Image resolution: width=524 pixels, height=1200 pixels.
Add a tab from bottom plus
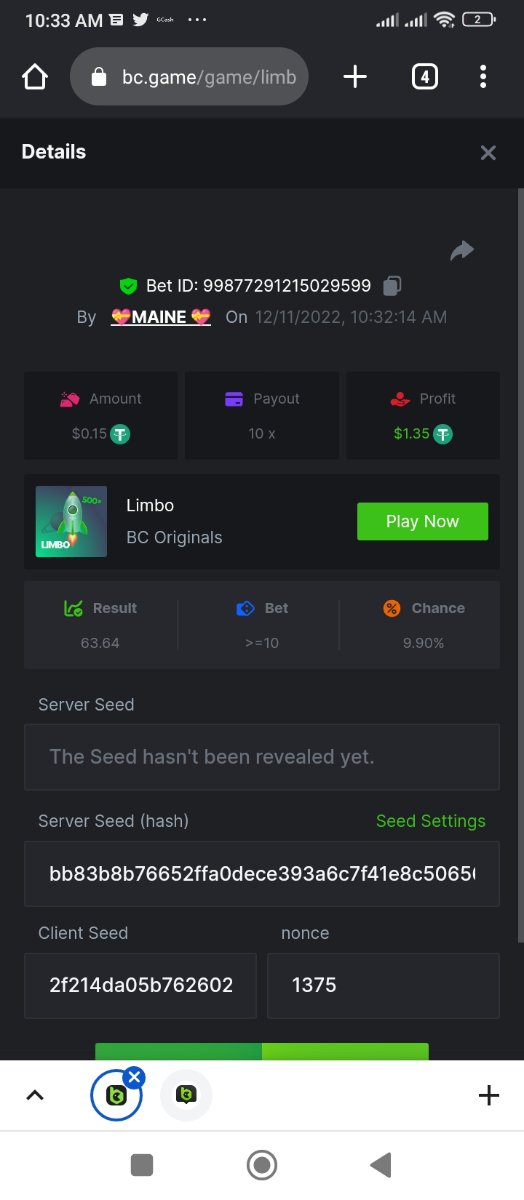(488, 1095)
